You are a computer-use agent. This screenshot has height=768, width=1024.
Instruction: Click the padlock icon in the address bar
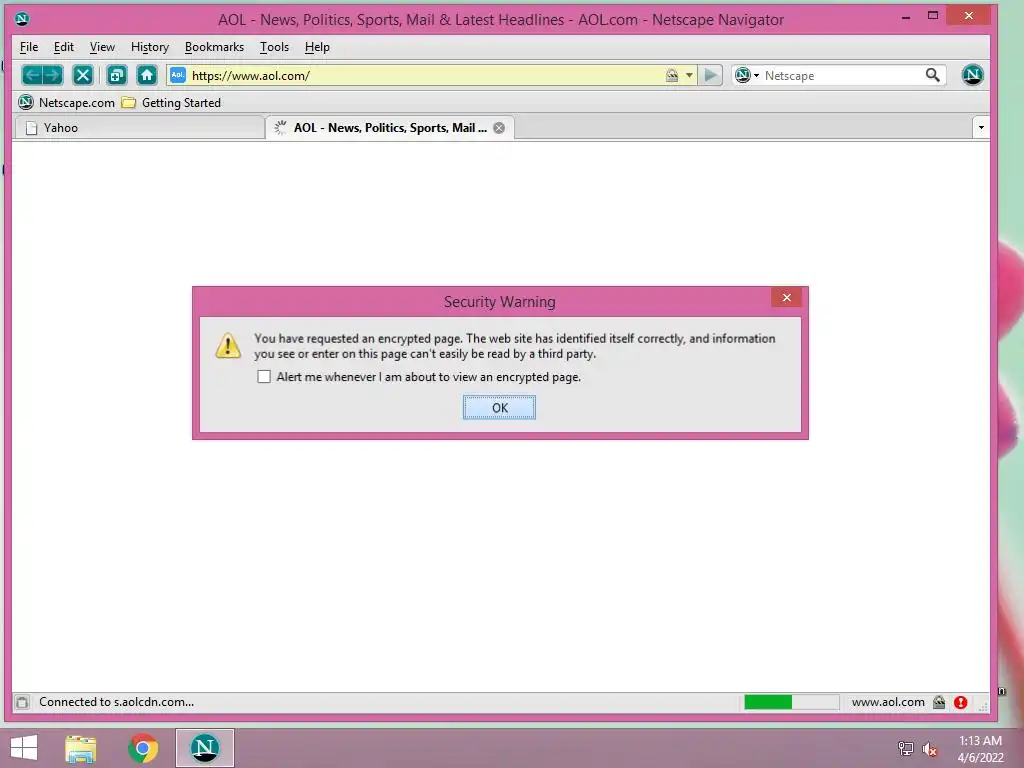[671, 75]
